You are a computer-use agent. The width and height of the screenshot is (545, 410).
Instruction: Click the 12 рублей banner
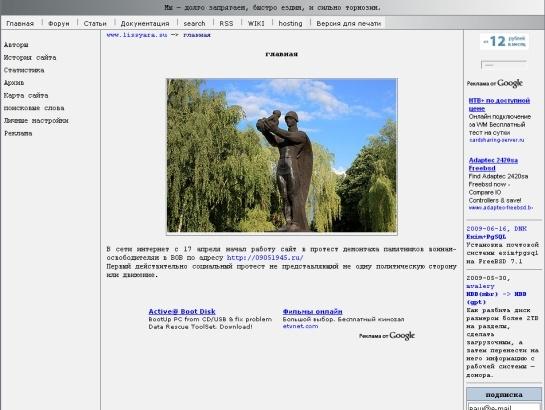(504, 41)
